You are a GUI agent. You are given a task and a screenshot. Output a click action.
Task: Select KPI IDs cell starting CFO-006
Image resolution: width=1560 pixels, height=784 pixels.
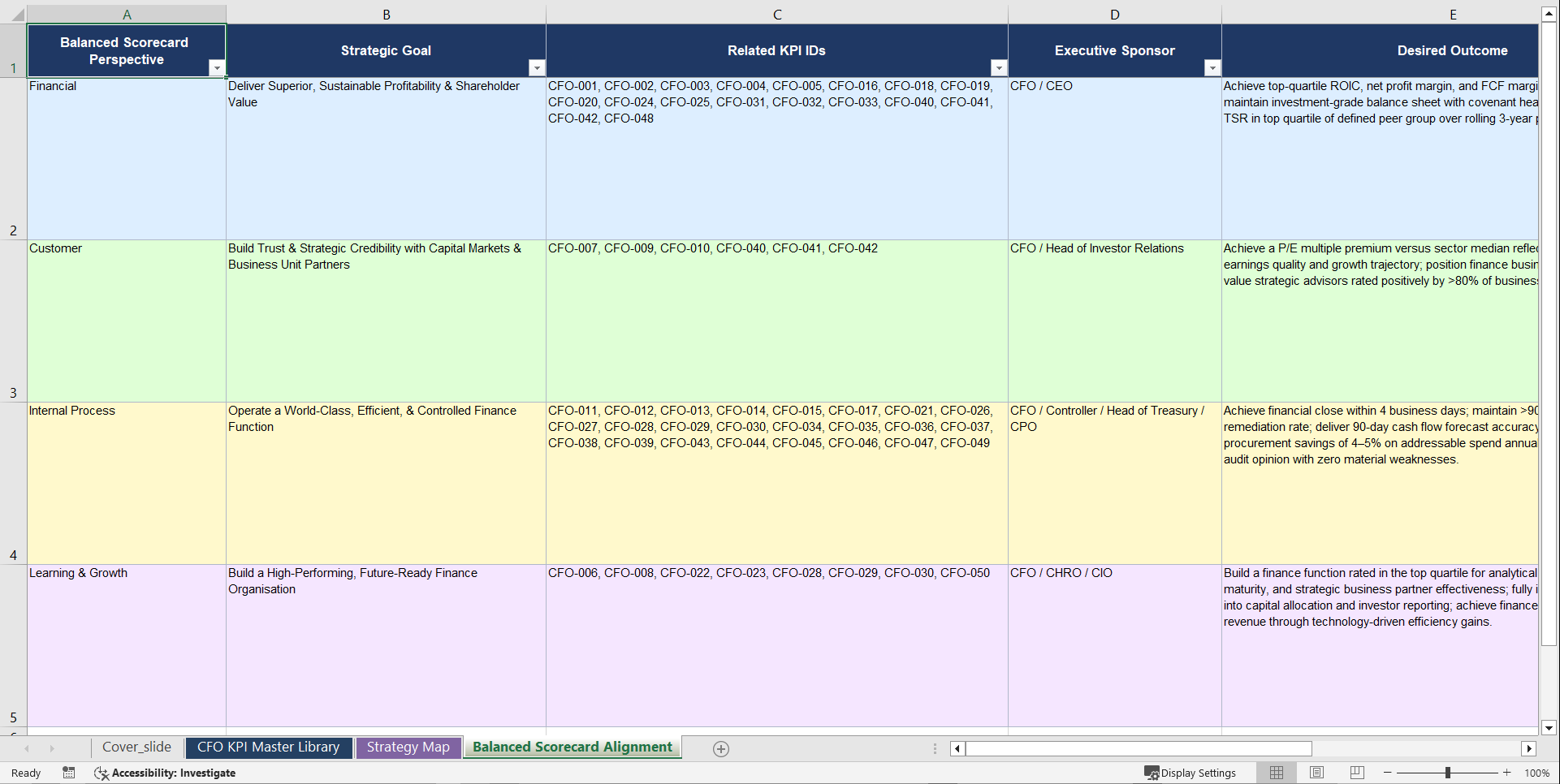tap(777, 645)
